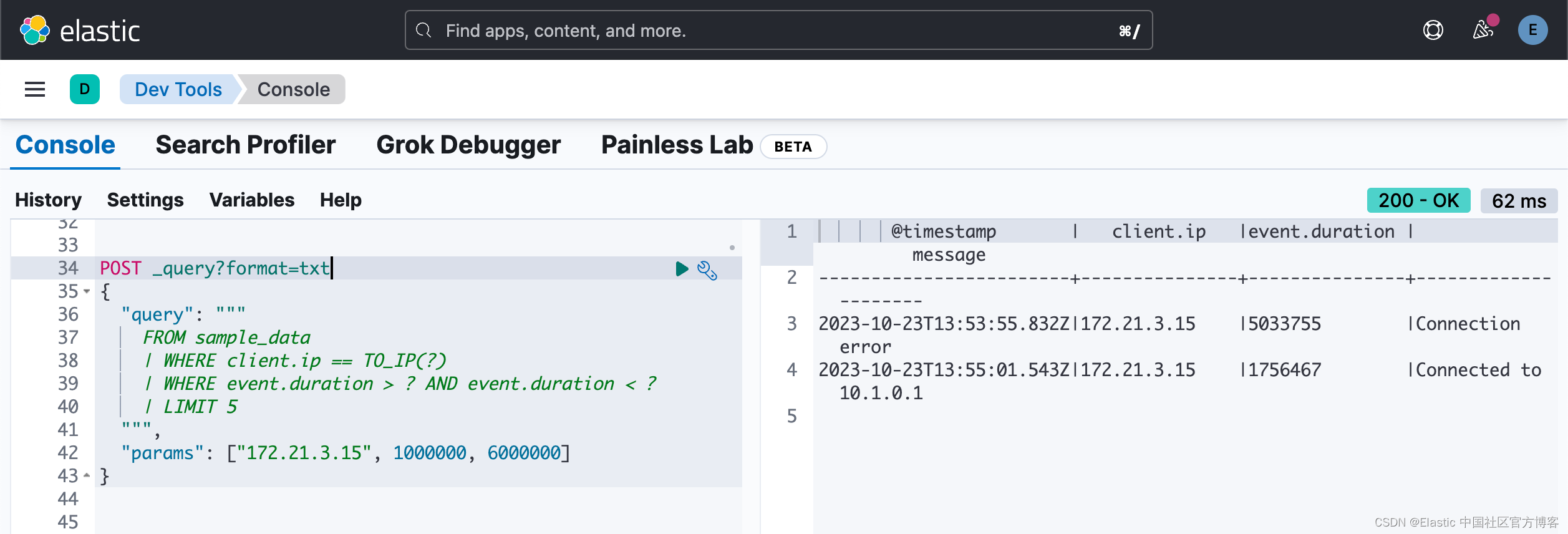Image resolution: width=1568 pixels, height=534 pixels.
Task: Go to Dev Tools breadcrumb
Action: point(178,89)
